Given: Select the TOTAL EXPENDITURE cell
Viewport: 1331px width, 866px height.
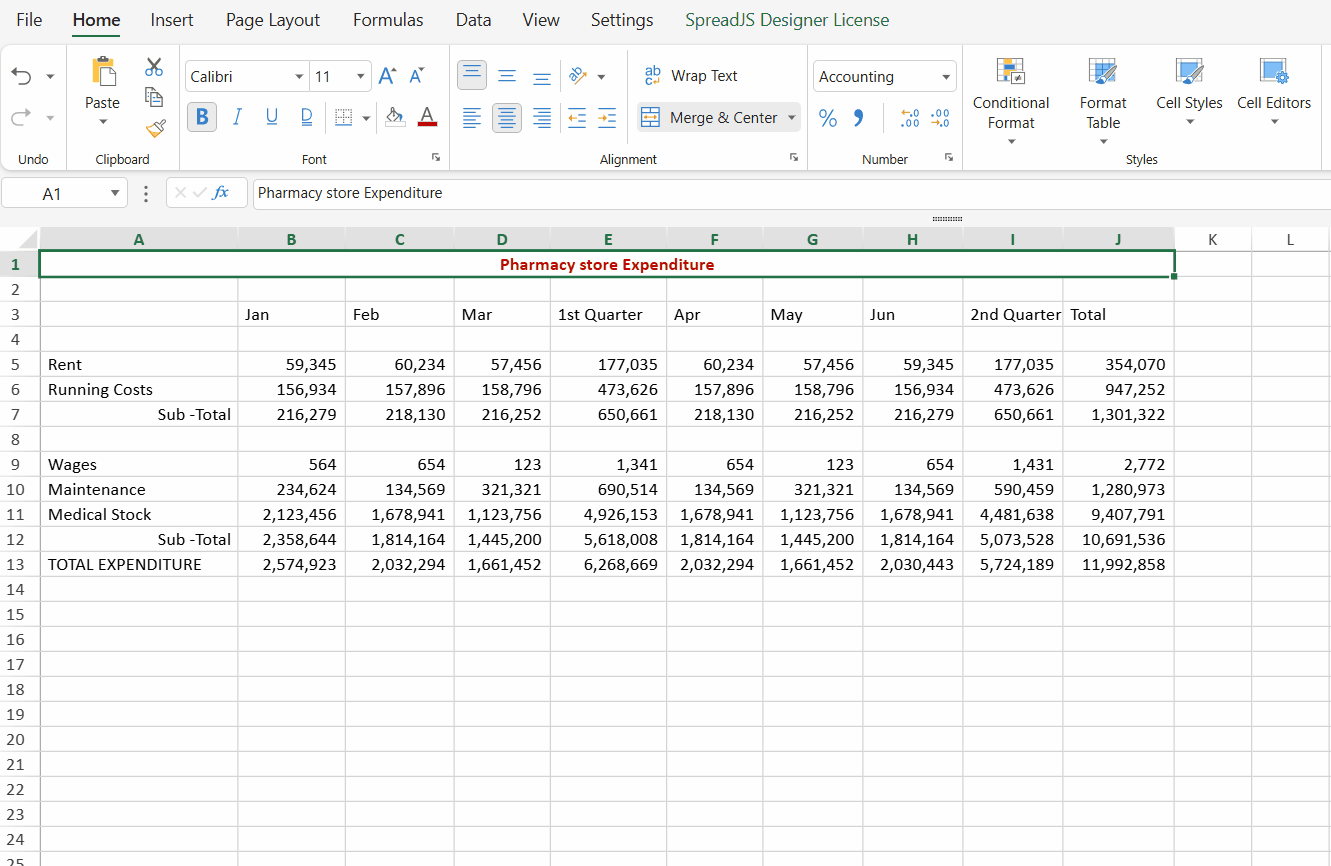Looking at the screenshot, I should [139, 564].
